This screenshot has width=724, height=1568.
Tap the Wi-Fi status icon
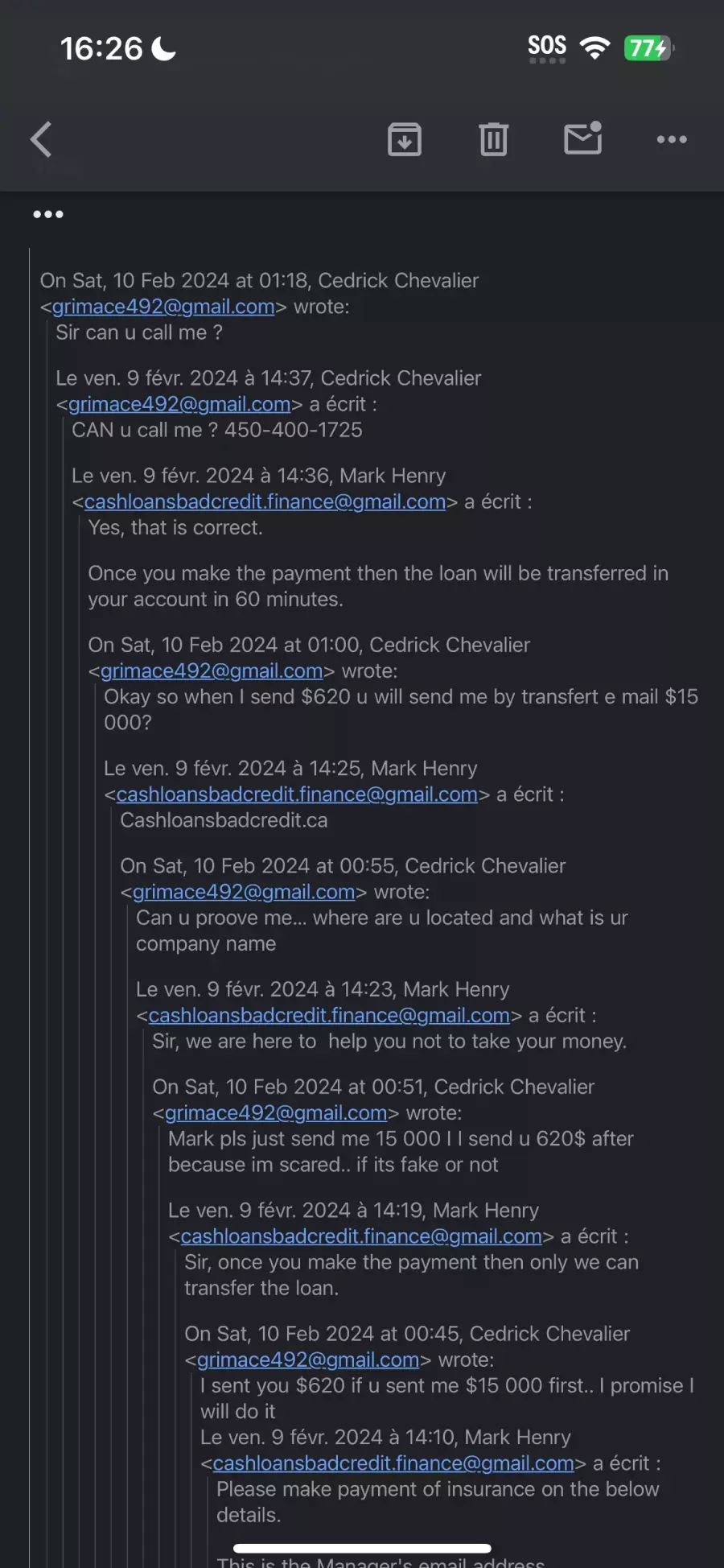point(594,48)
